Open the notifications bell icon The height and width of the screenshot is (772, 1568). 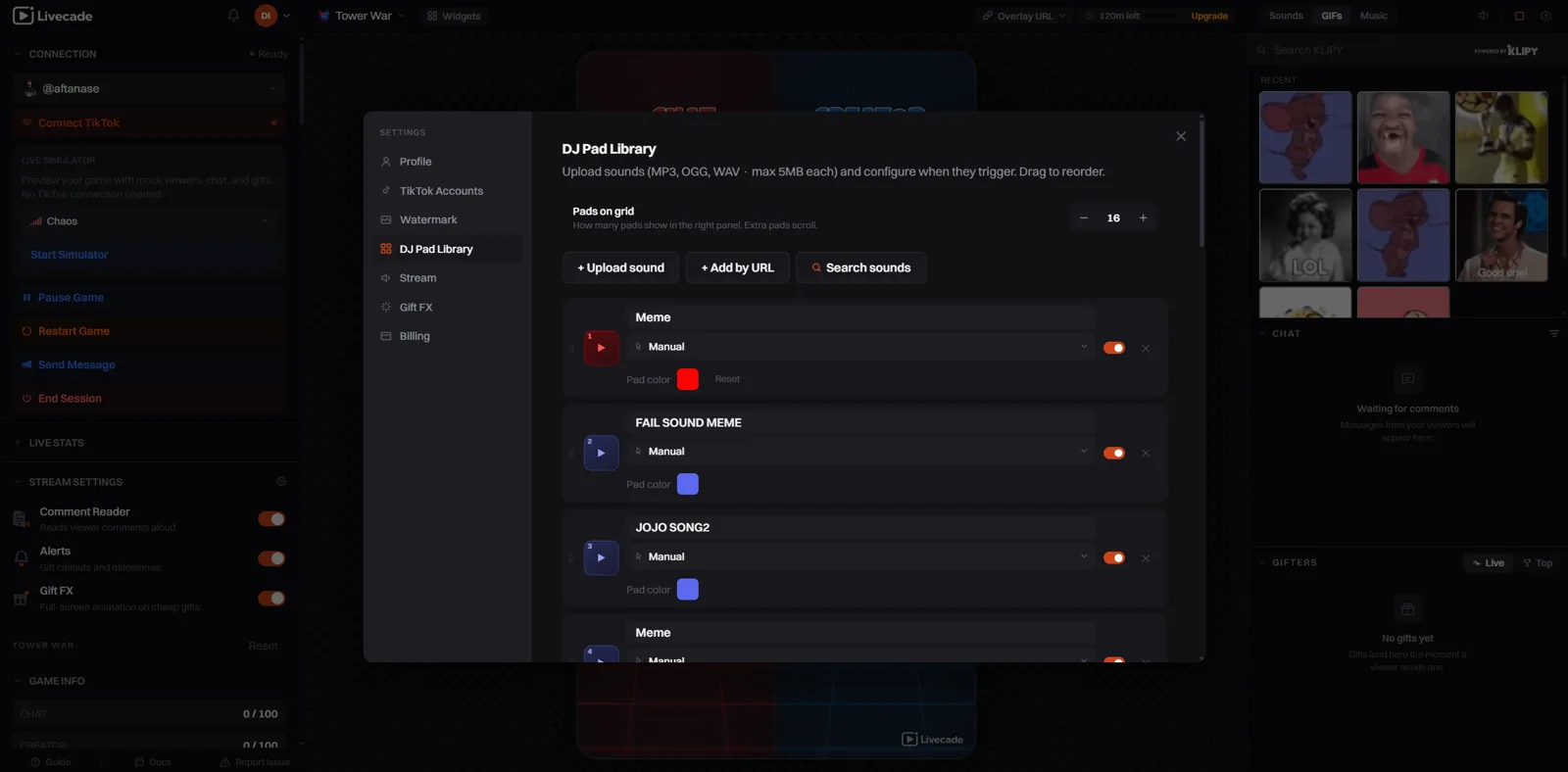click(233, 16)
